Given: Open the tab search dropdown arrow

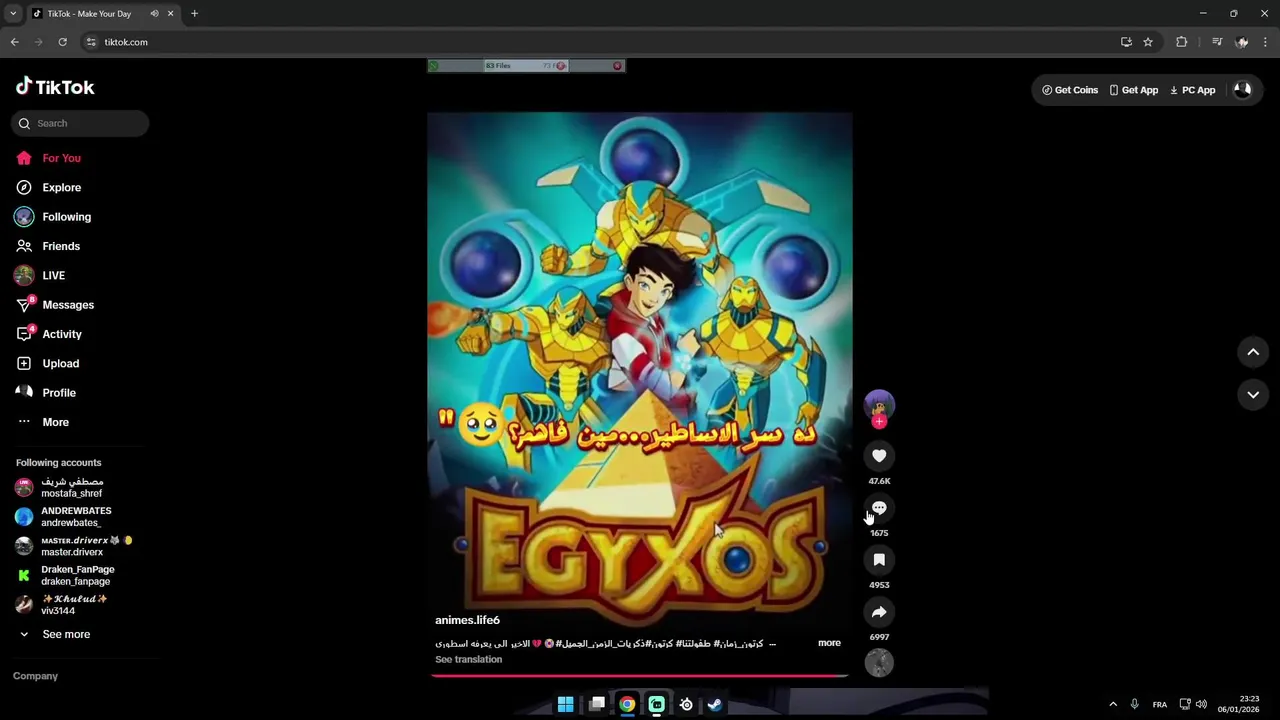Looking at the screenshot, I should click(x=12, y=14).
